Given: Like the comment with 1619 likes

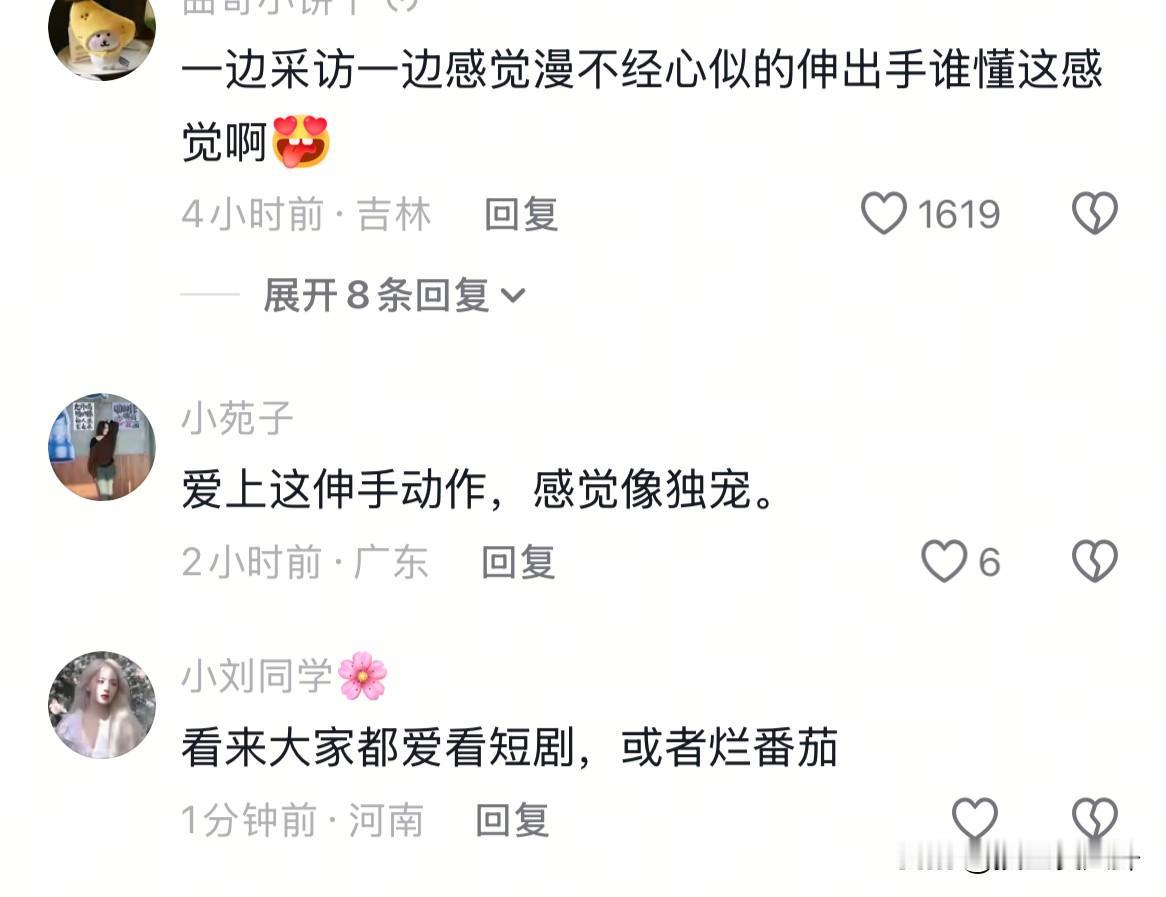Looking at the screenshot, I should [x=883, y=213].
